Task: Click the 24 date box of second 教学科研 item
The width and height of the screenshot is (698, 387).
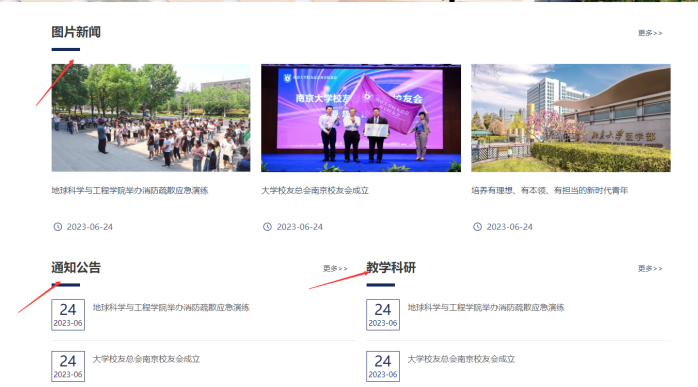Action: (383, 366)
